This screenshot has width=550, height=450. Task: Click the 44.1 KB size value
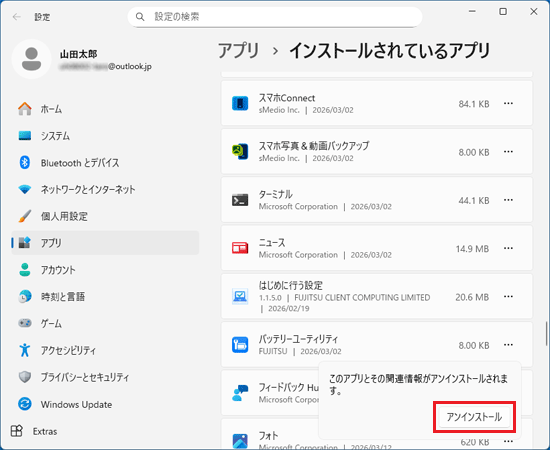tap(474, 200)
